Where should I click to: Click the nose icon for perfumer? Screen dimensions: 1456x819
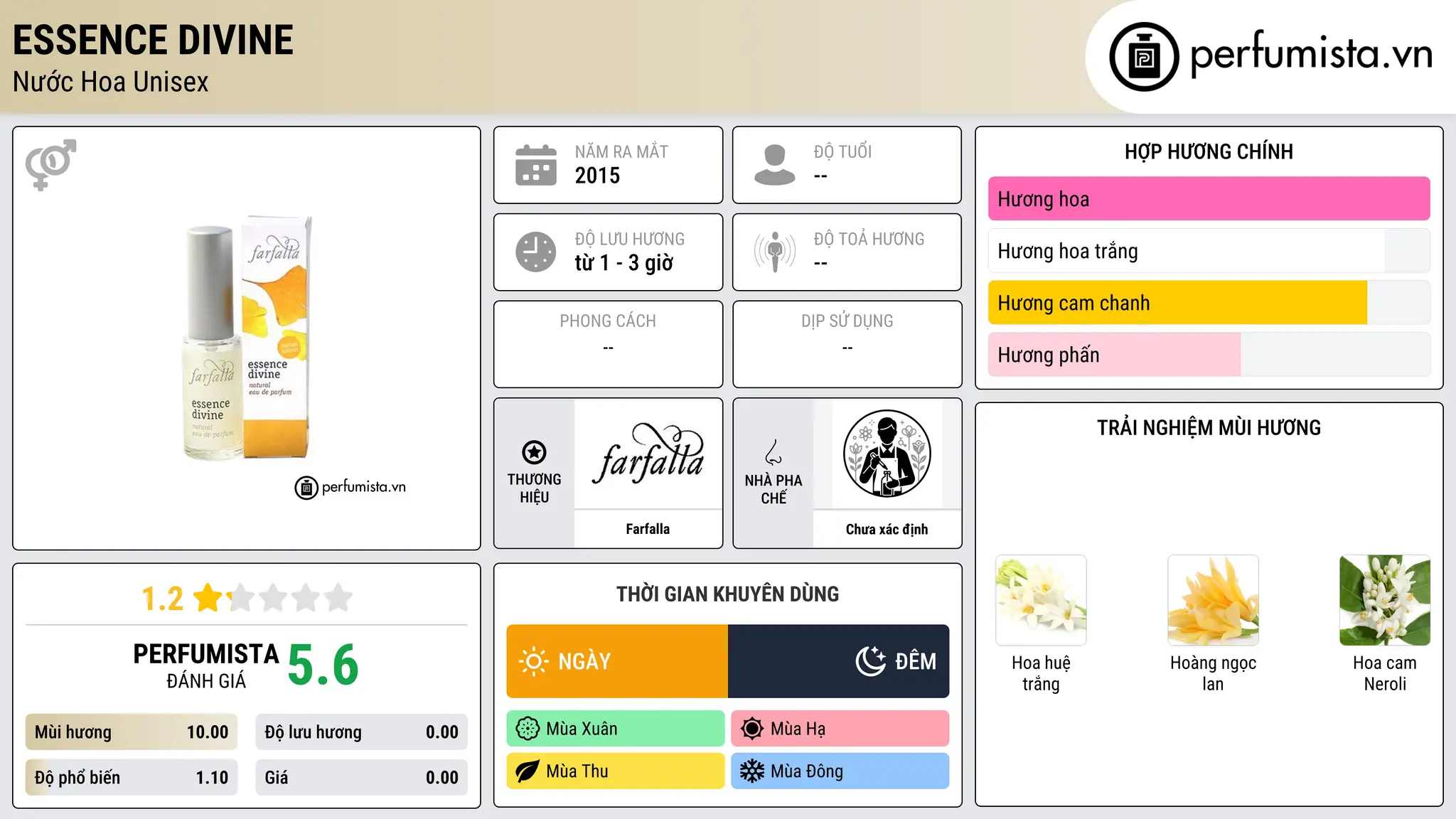click(773, 452)
